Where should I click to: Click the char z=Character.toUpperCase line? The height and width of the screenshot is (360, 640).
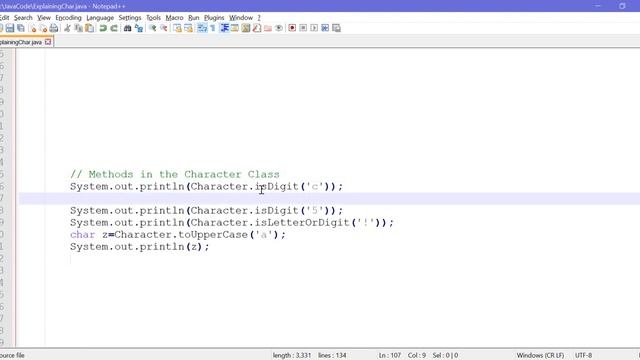[x=178, y=235]
